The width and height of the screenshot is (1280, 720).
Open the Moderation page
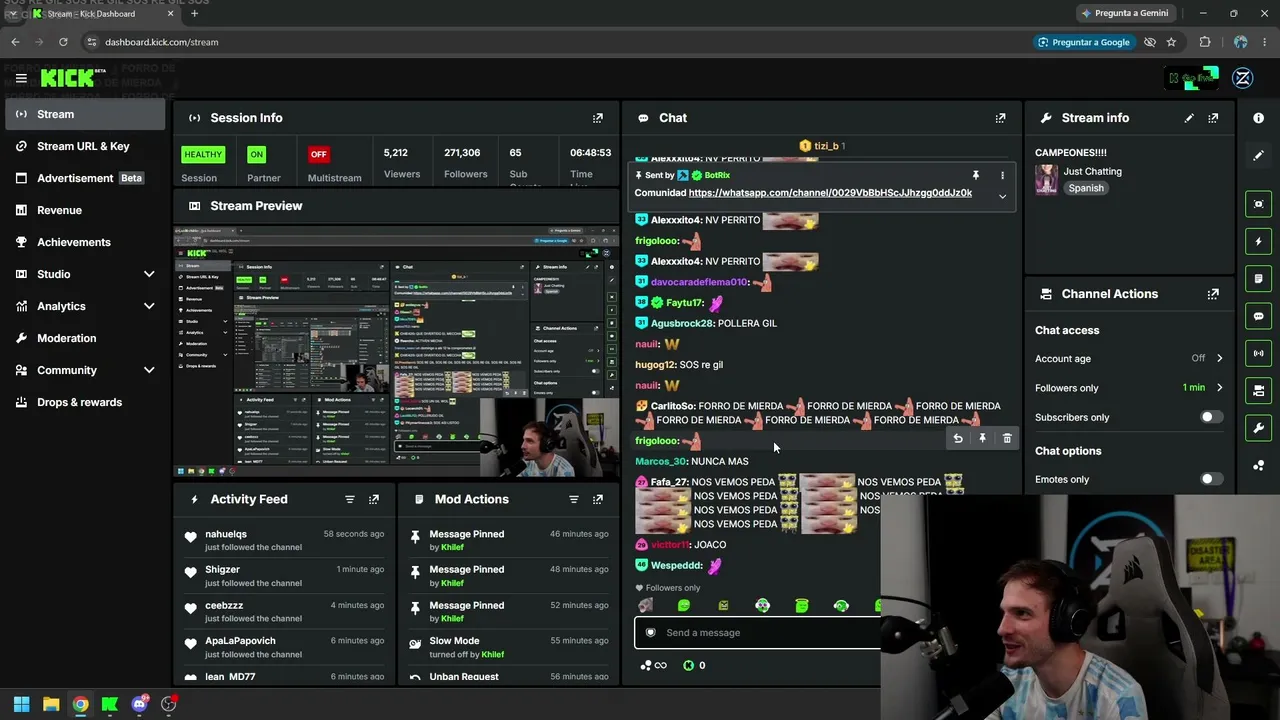(x=85, y=338)
